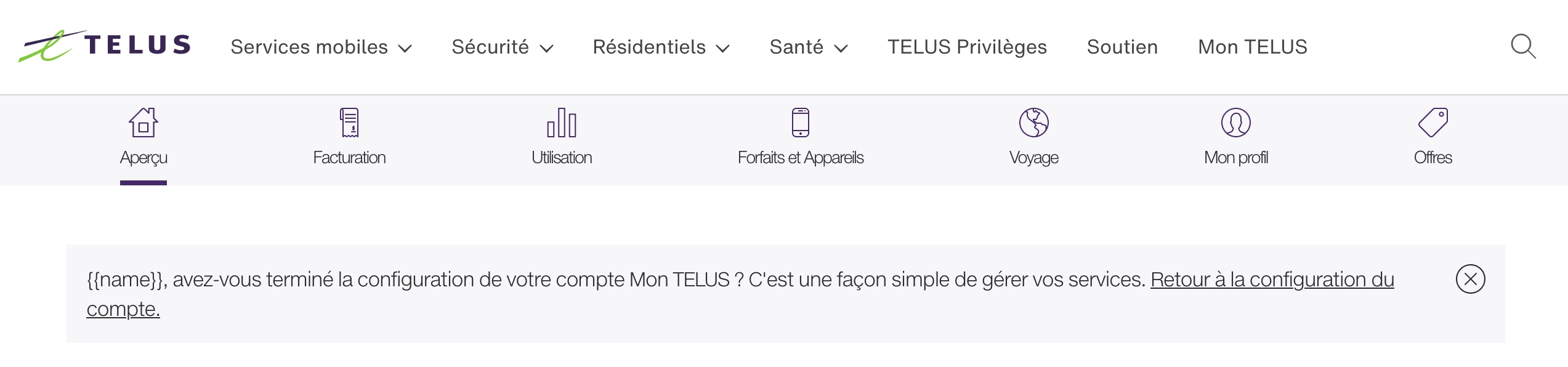Click the Voyage globe icon
The image size is (1568, 367).
click(x=1033, y=123)
